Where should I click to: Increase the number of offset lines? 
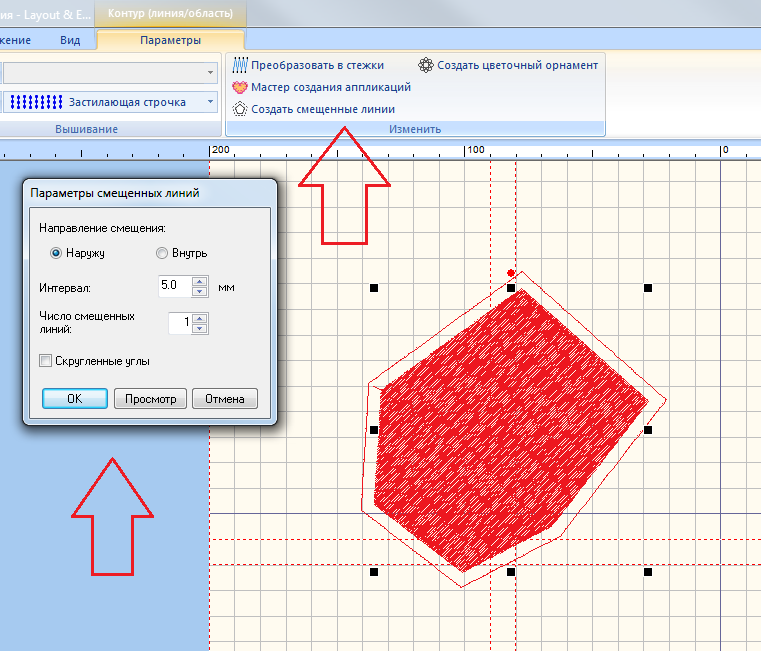pos(200,318)
